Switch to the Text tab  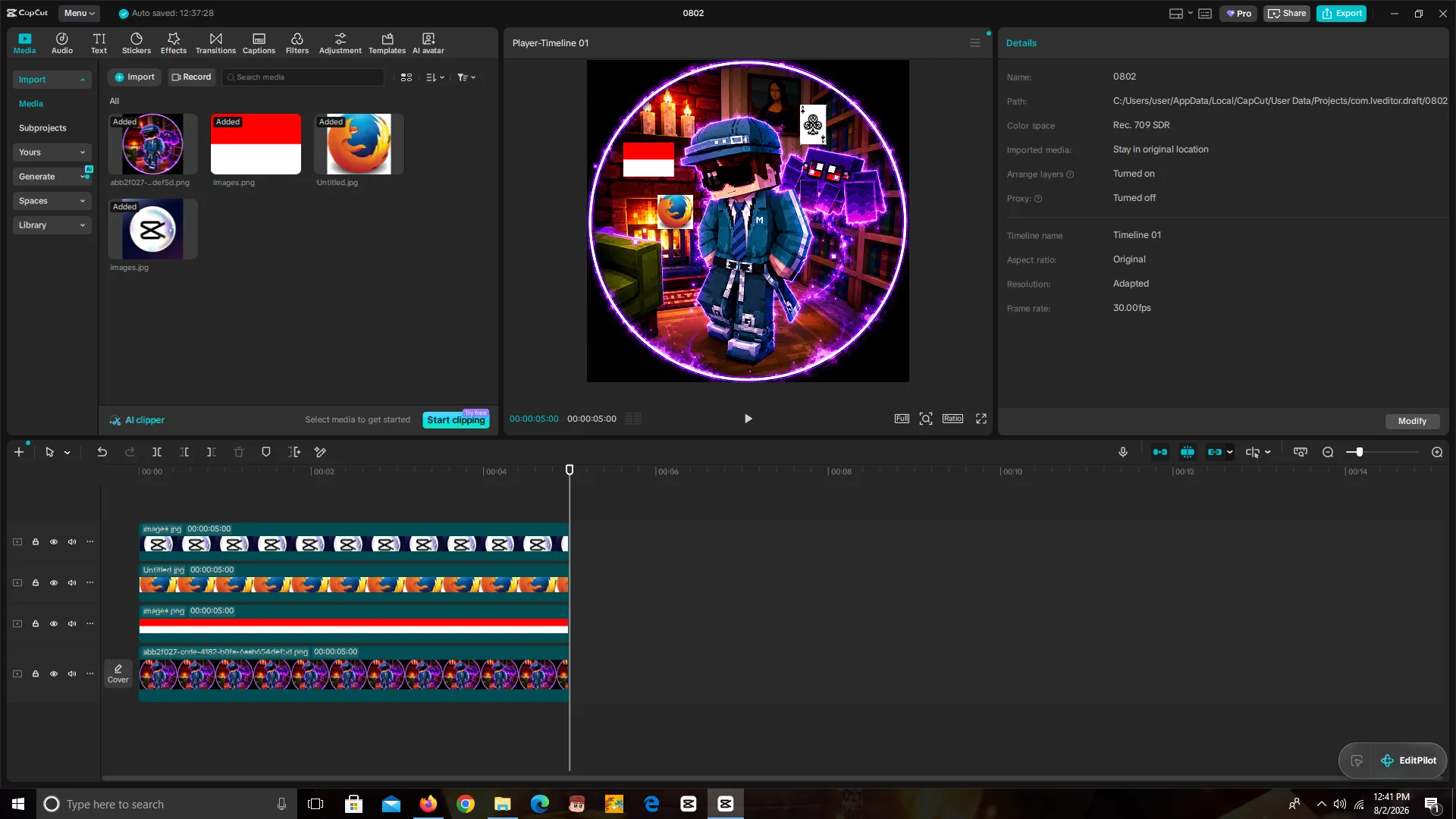(99, 43)
